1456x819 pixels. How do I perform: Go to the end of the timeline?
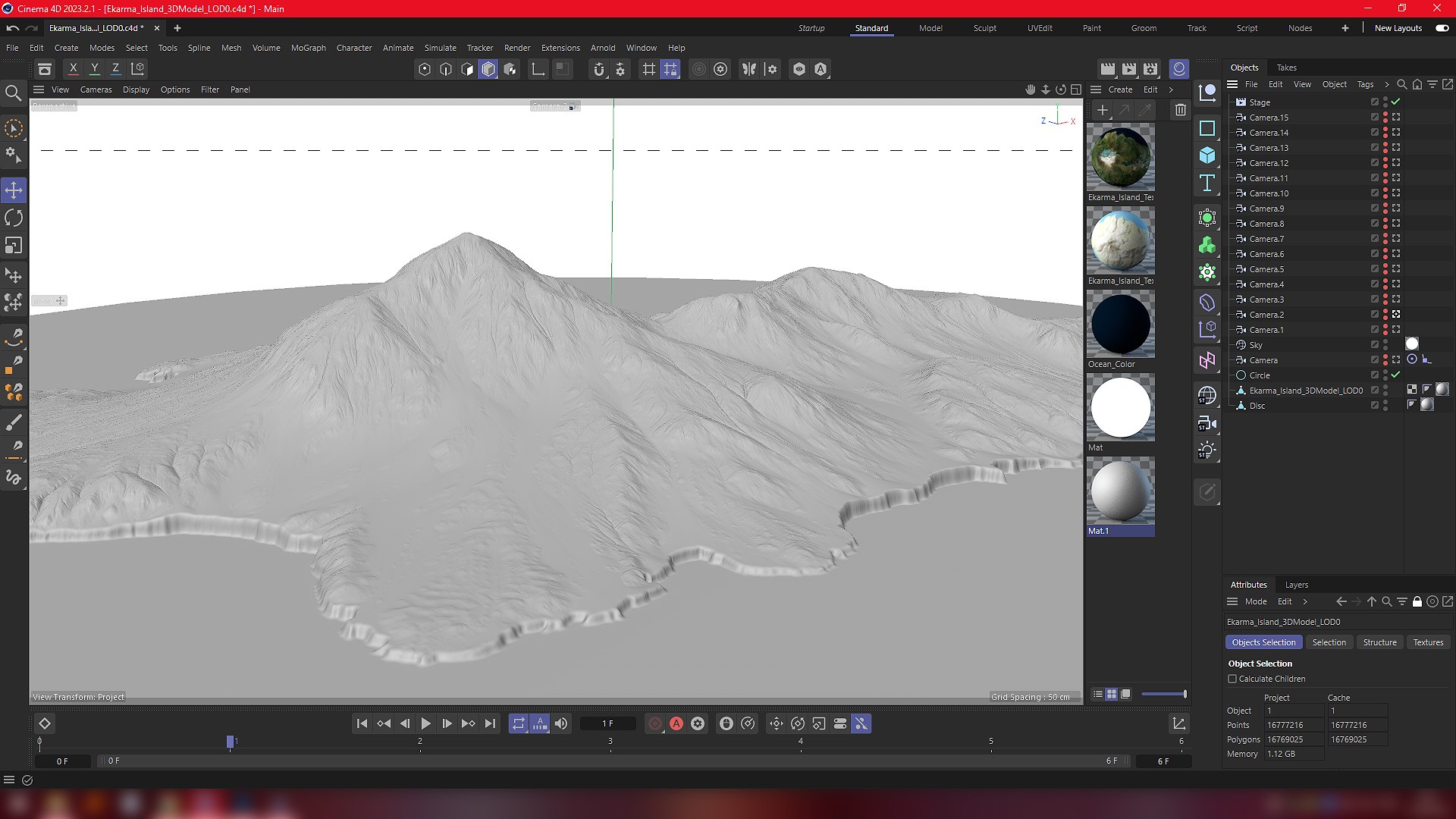coord(490,723)
